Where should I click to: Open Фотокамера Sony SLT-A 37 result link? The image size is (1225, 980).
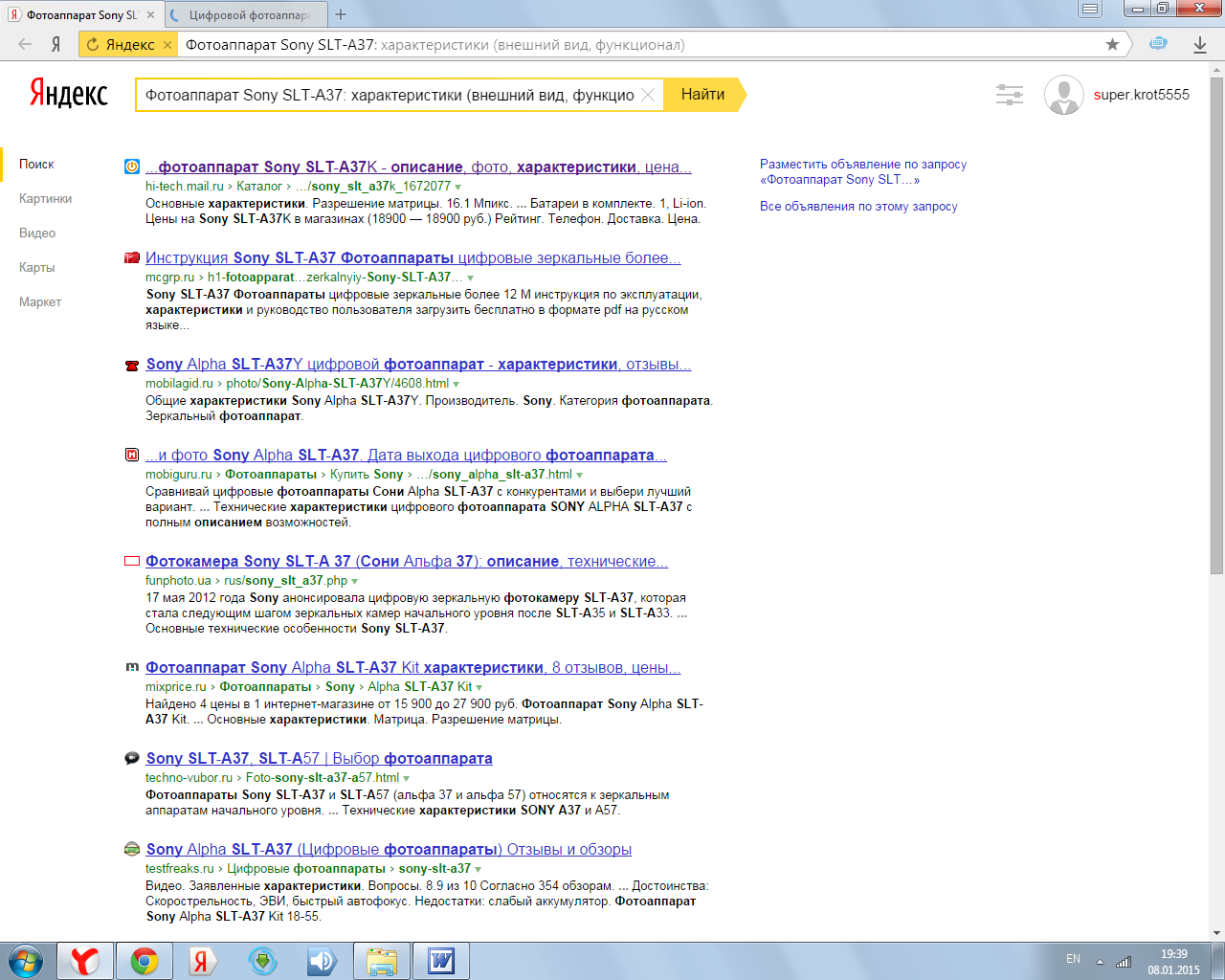(x=407, y=561)
